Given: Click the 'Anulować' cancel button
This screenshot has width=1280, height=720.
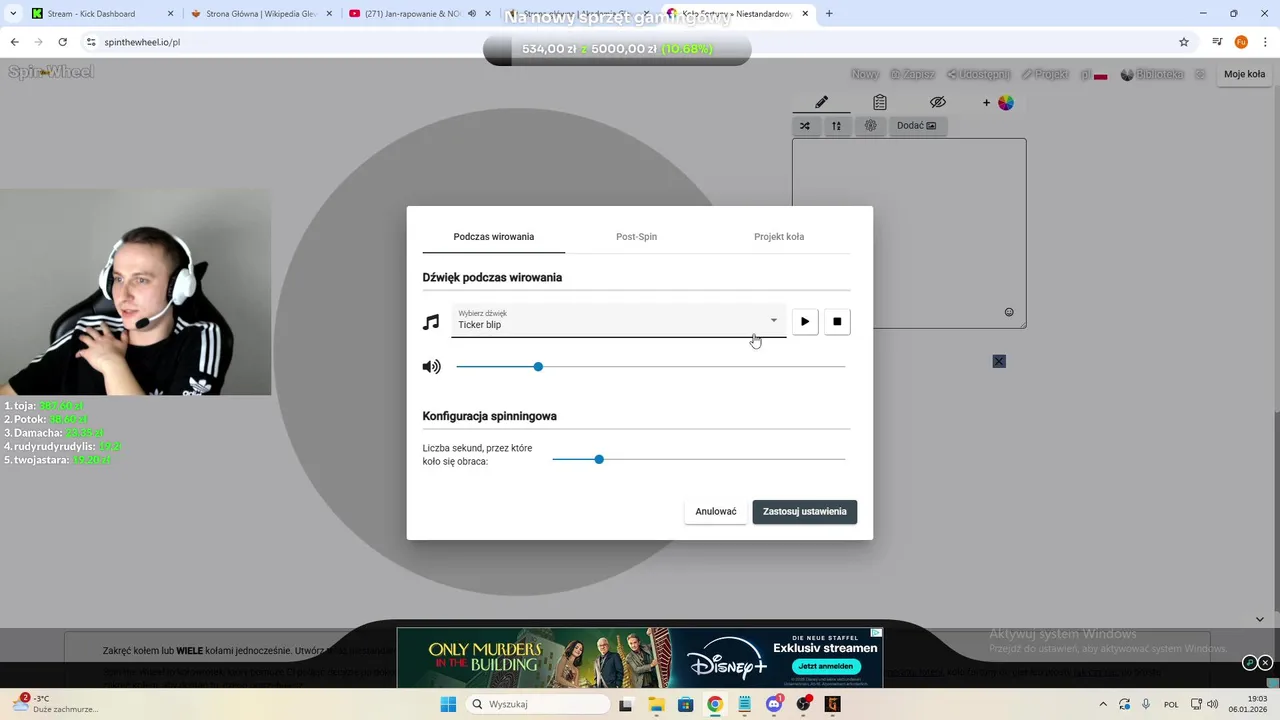Looking at the screenshot, I should pyautogui.click(x=716, y=511).
